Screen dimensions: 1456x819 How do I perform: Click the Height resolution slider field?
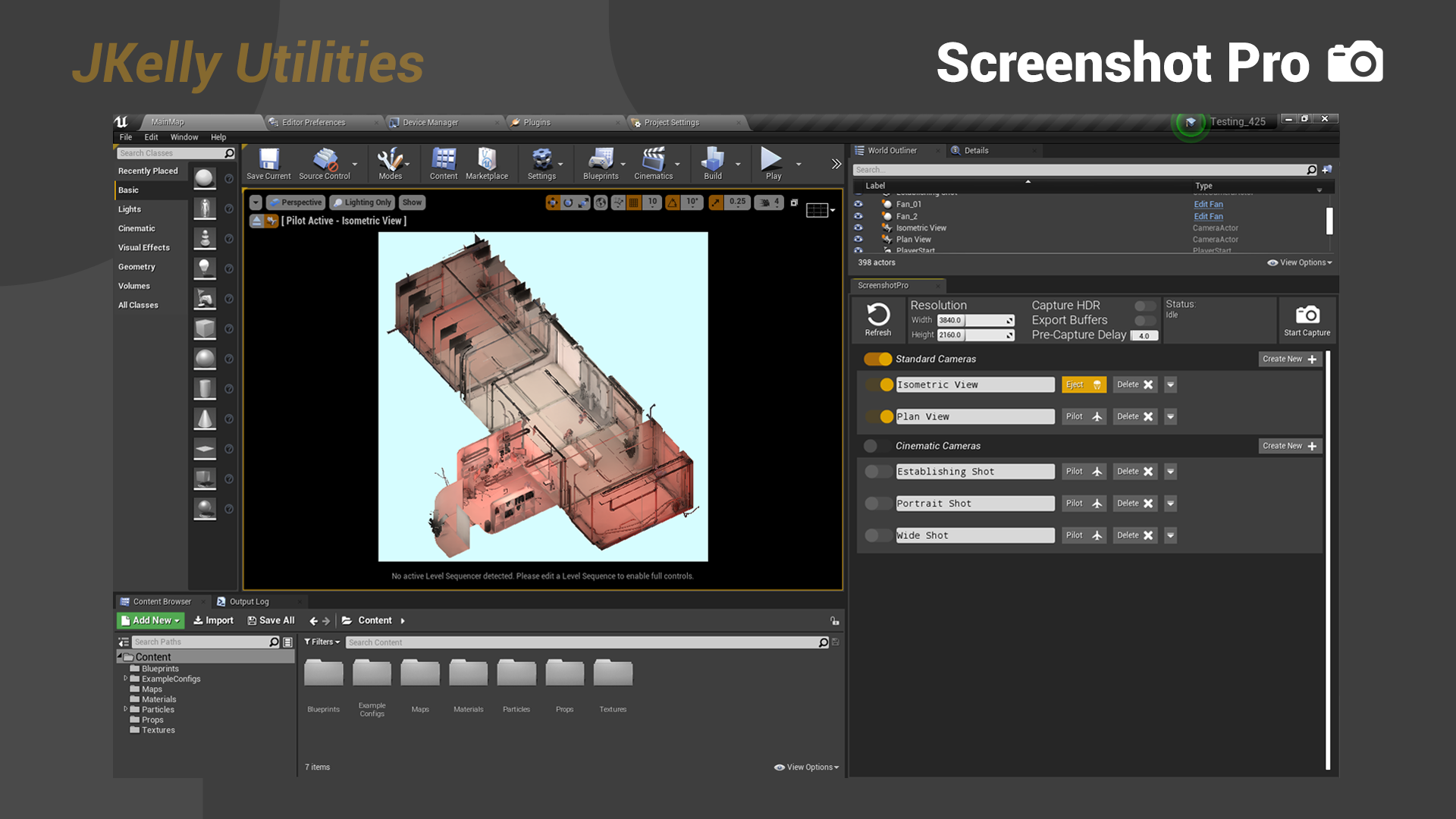[x=975, y=334]
